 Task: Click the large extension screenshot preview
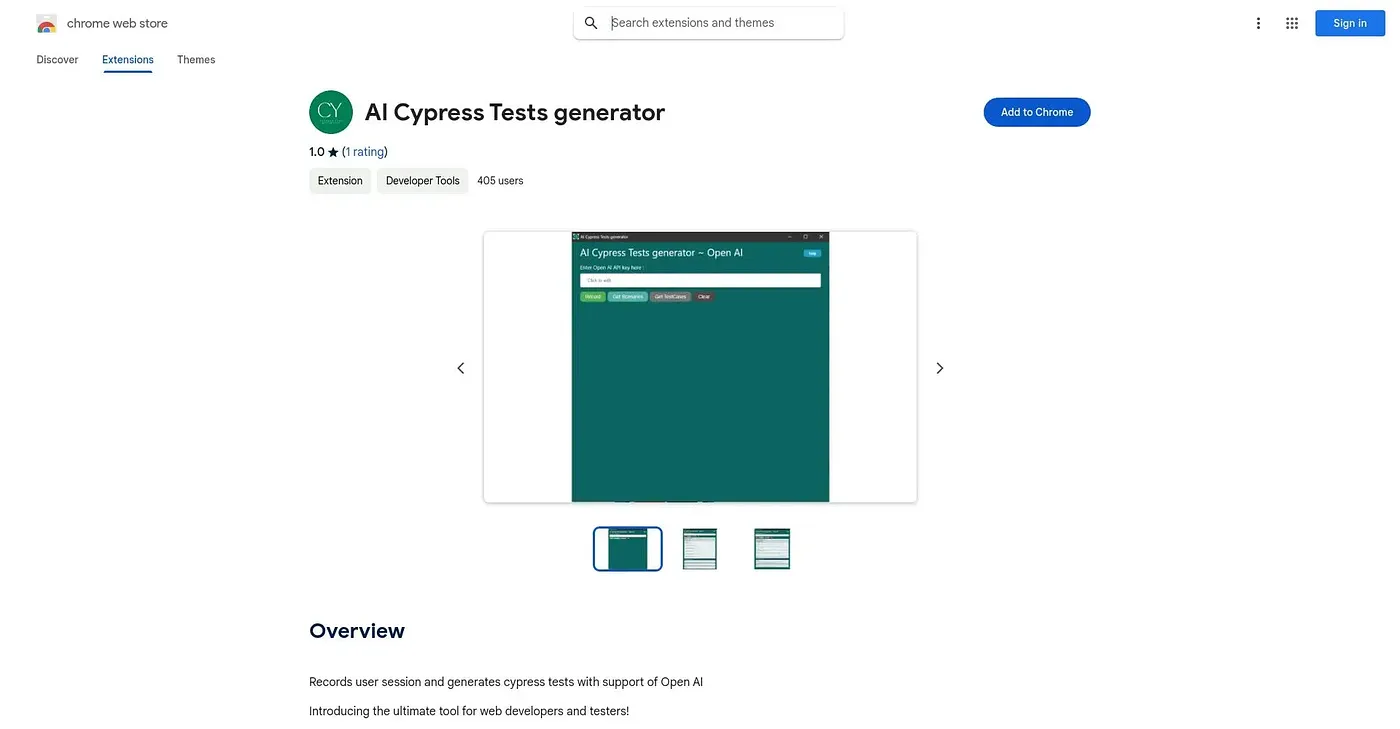(x=700, y=367)
